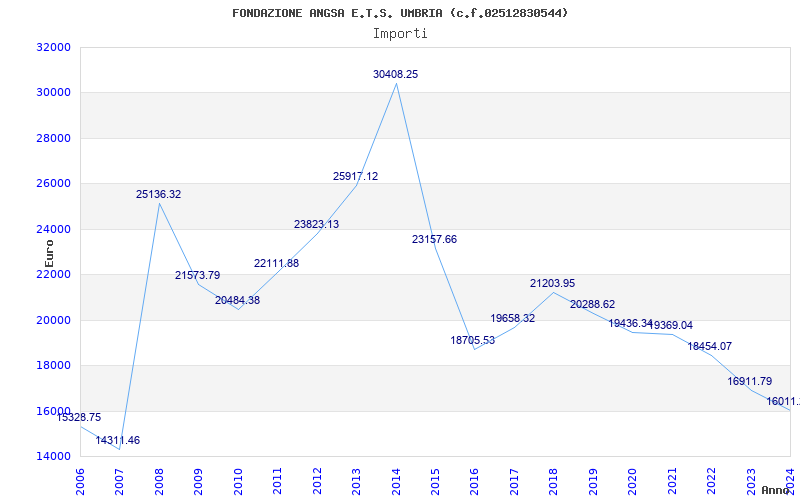
Task: Click the 2012 x-axis year label
Action: coord(317,482)
